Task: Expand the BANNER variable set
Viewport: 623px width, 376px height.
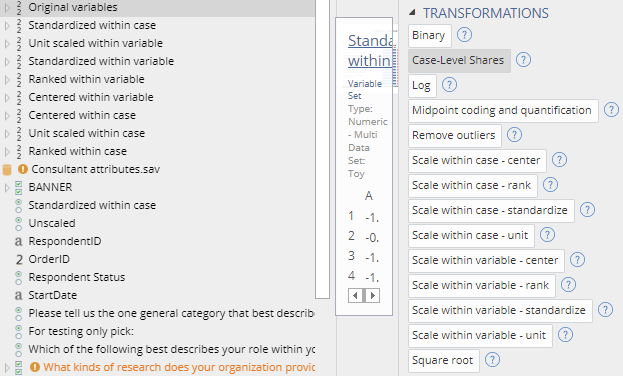Action: click(7, 187)
